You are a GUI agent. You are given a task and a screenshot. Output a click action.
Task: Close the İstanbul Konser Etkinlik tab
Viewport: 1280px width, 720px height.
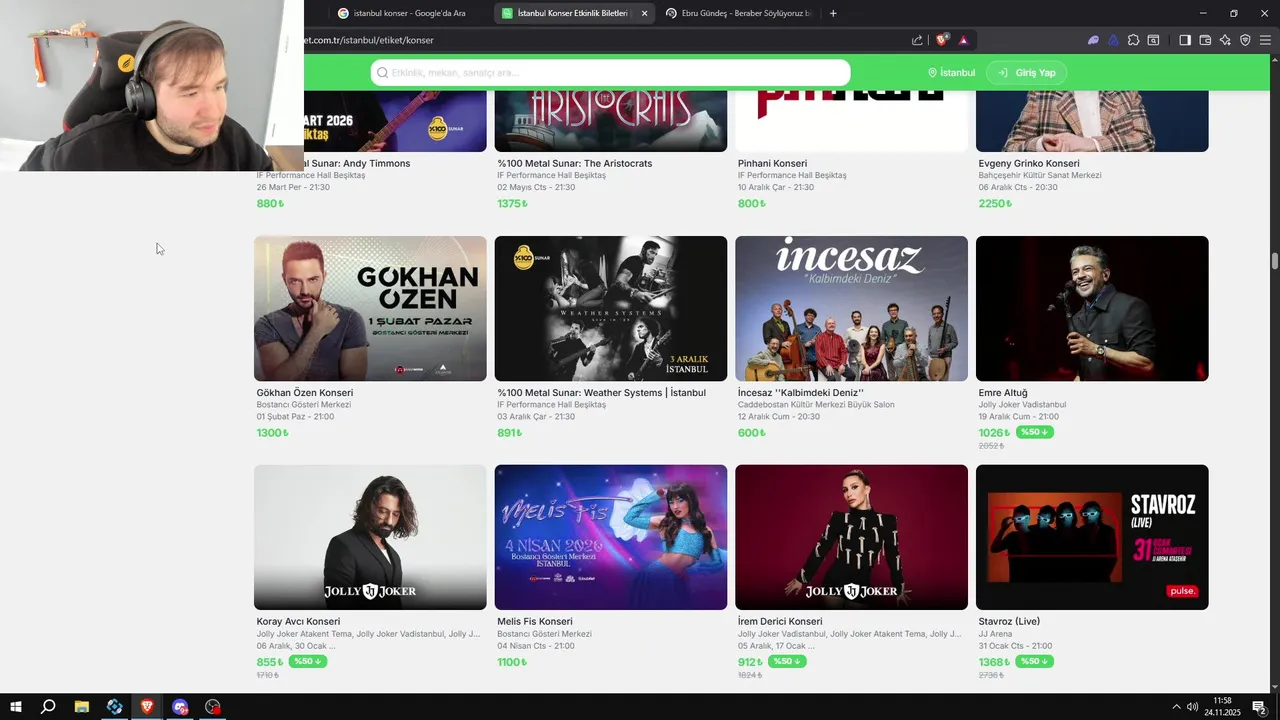(644, 13)
